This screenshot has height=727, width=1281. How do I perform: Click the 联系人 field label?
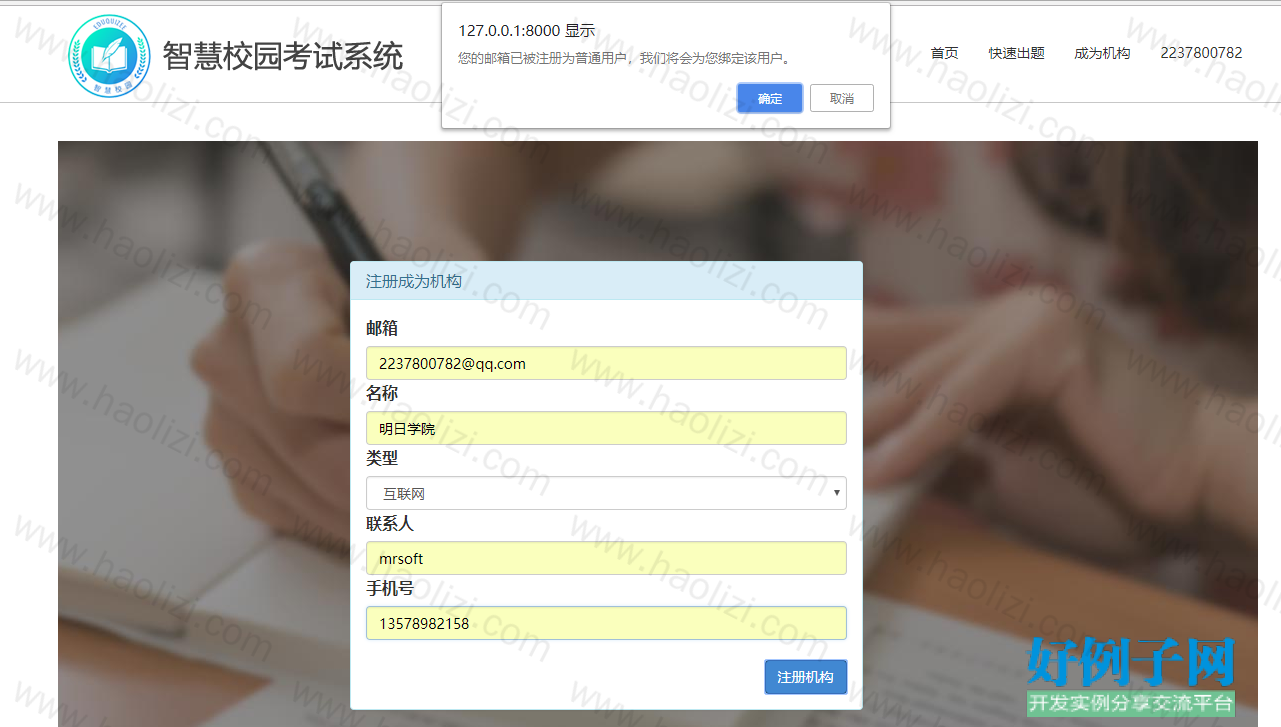point(390,523)
